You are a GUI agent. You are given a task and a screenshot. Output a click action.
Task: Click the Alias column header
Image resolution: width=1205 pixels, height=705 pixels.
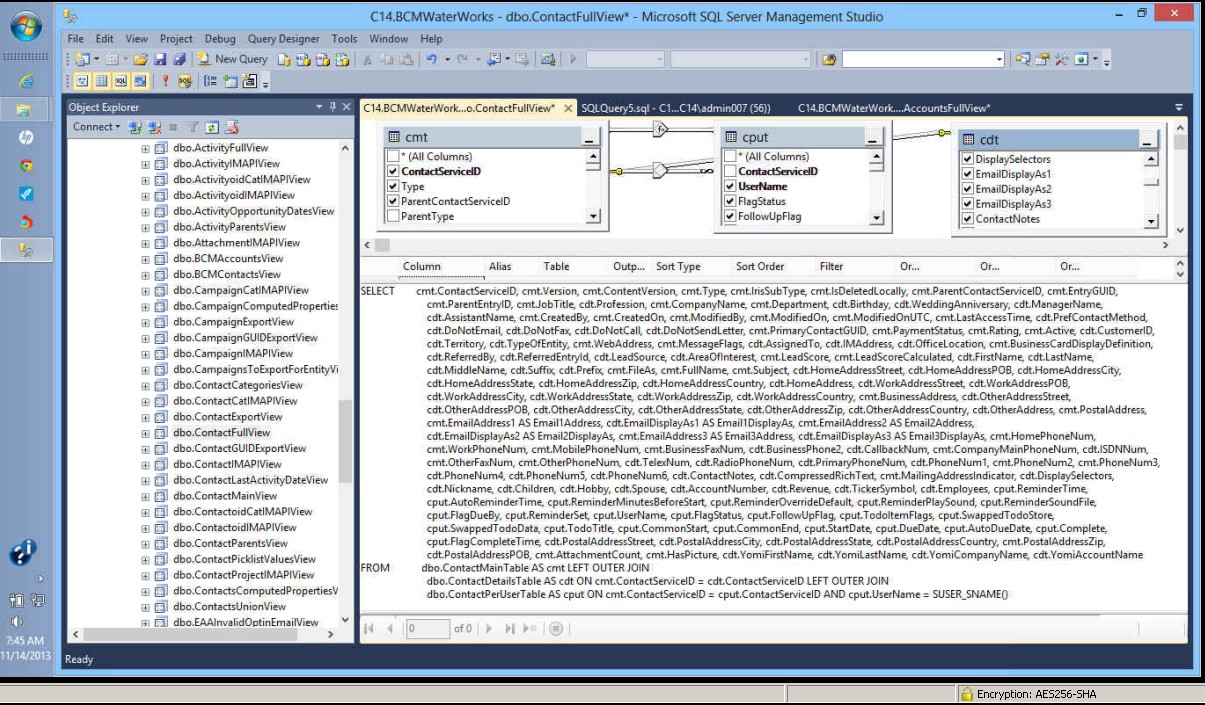tap(500, 267)
